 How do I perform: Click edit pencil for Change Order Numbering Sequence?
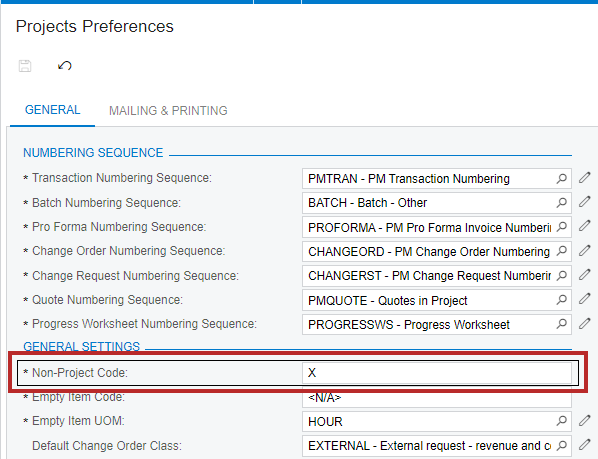click(584, 250)
